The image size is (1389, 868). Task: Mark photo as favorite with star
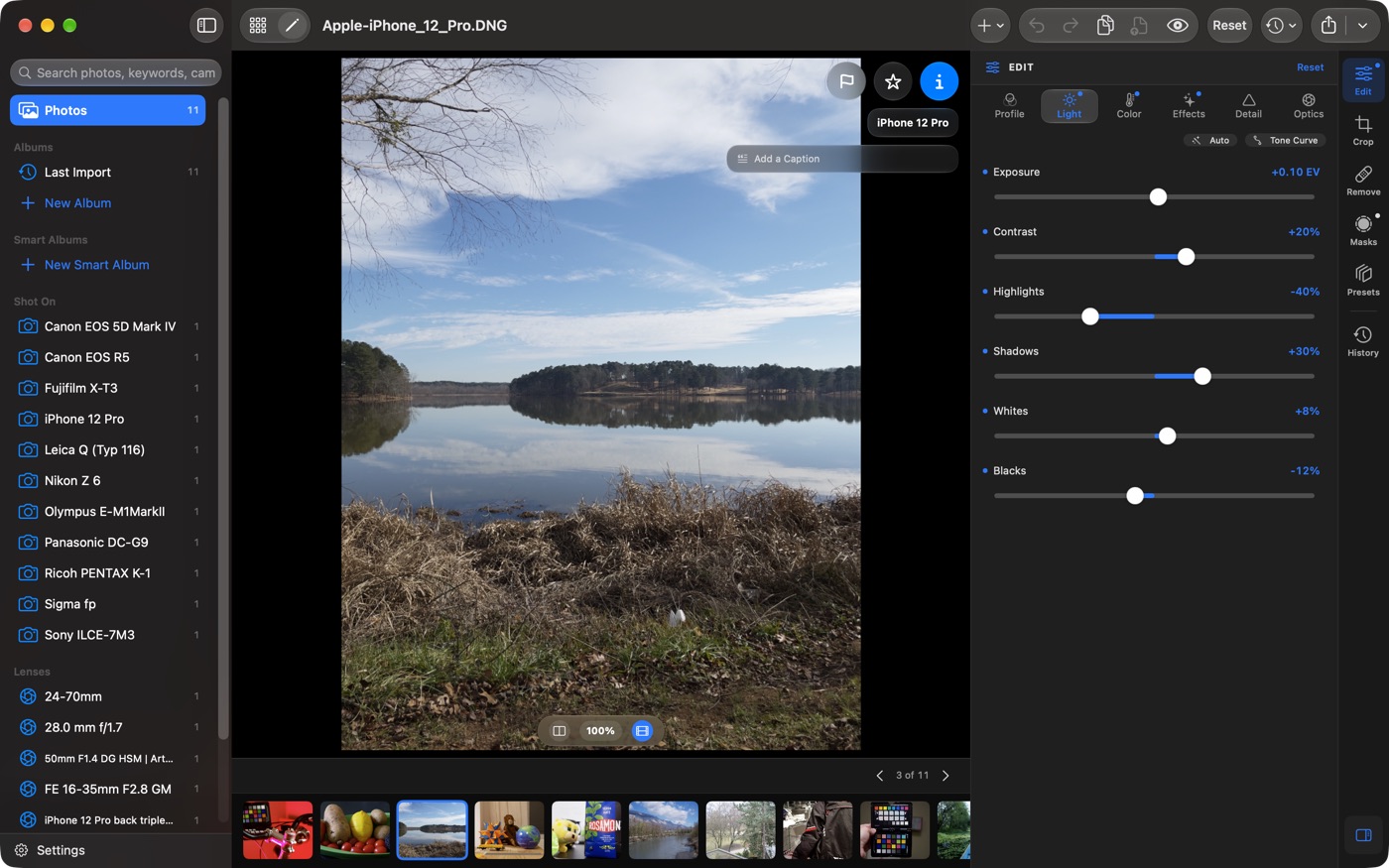893,81
